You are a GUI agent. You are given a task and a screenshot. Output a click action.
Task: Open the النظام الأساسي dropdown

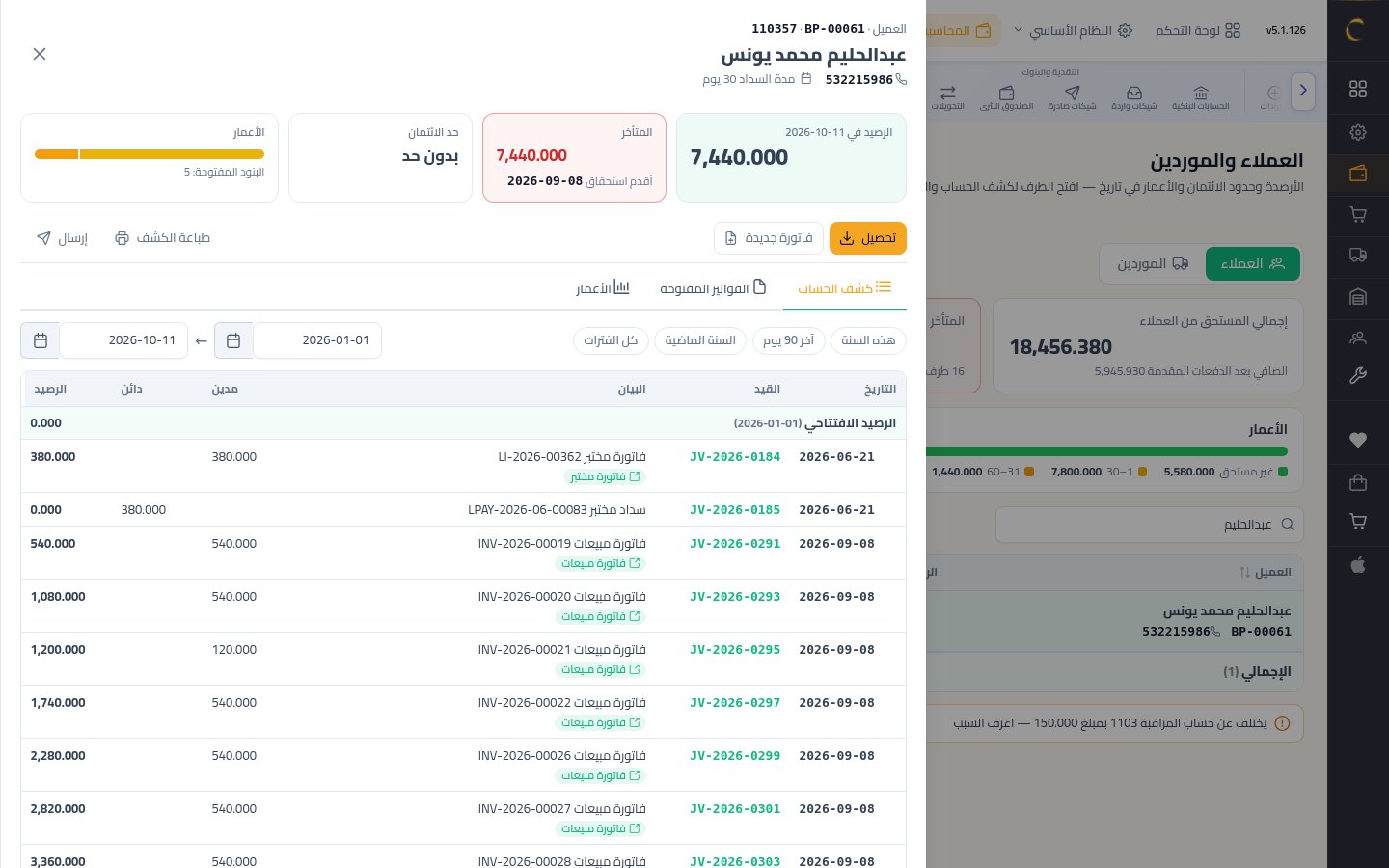click(1072, 31)
